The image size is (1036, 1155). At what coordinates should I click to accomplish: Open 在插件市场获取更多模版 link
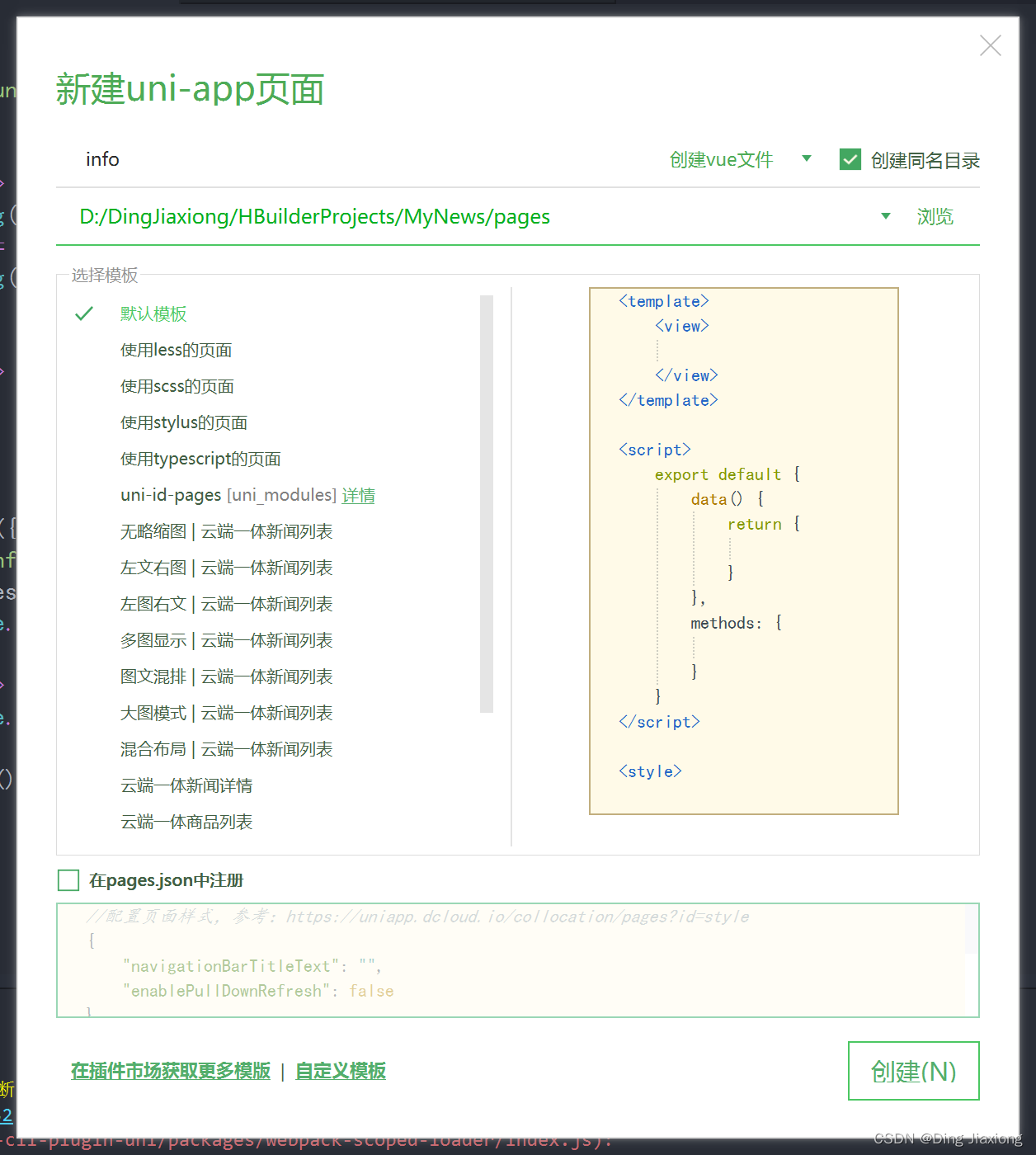tap(169, 1071)
